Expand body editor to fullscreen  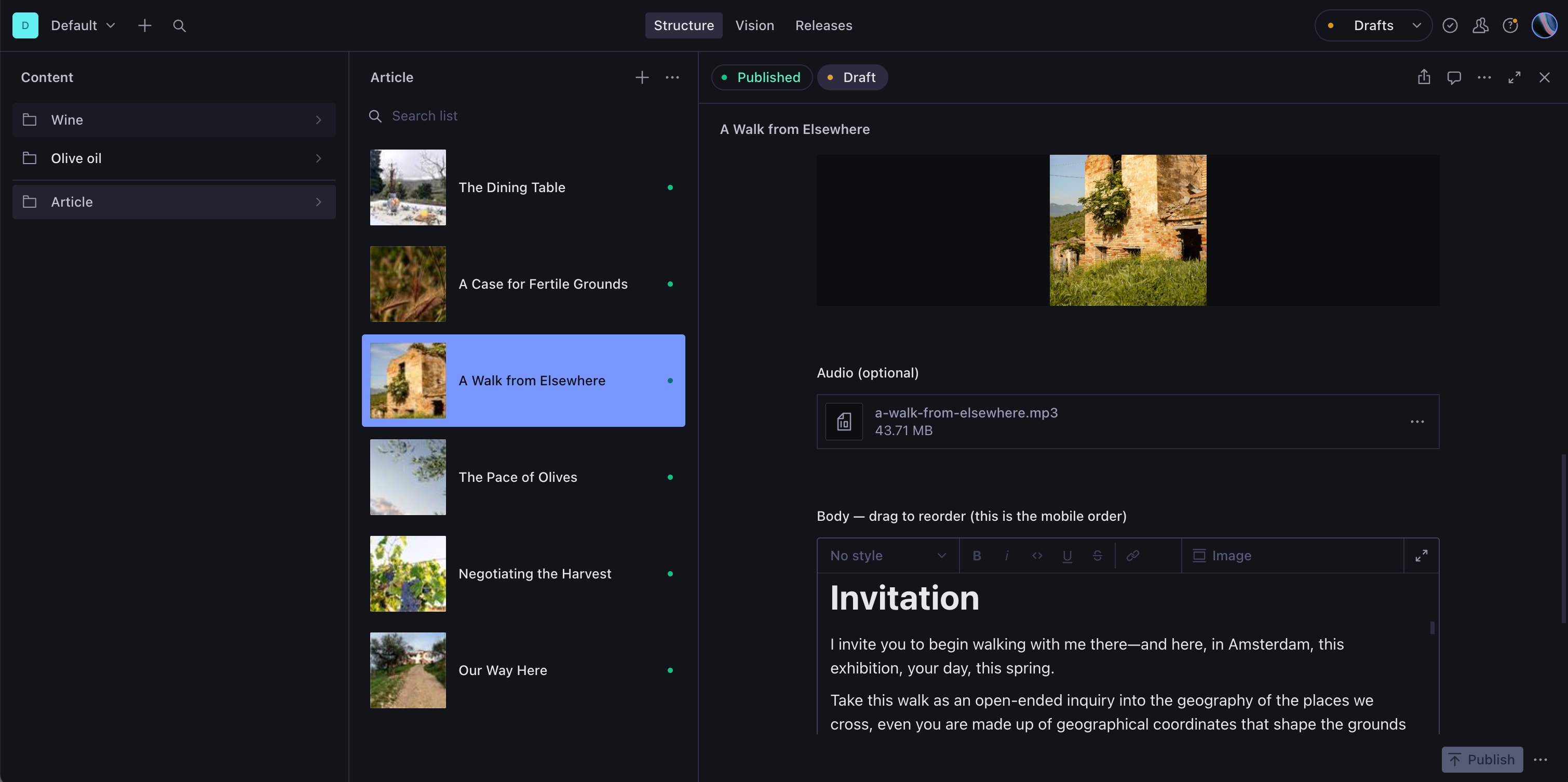[1421, 556]
